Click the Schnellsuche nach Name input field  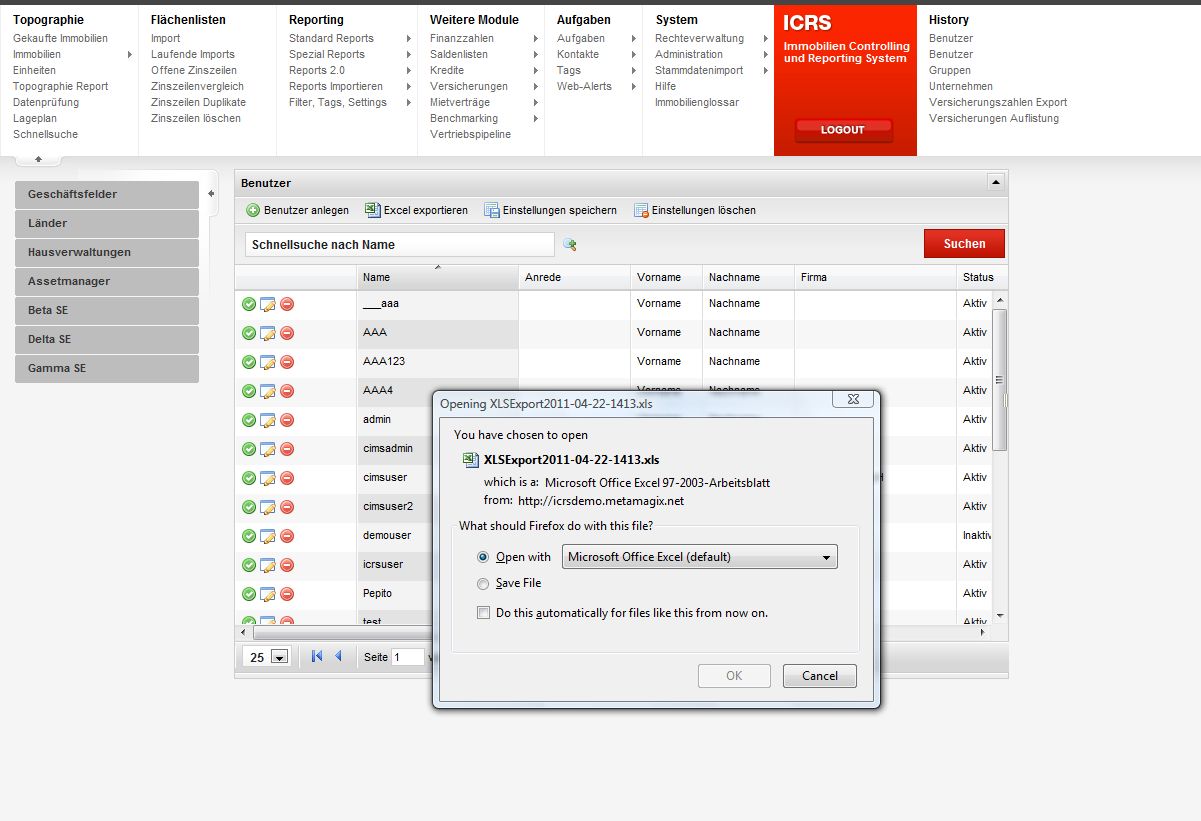coord(399,244)
